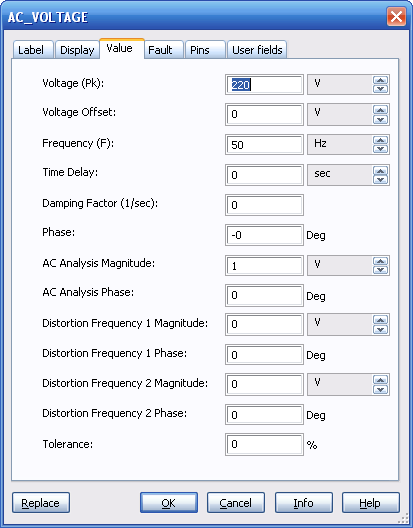Screen dimensions: 413x528
Task: Go to the Fault tab
Action: coord(164,50)
